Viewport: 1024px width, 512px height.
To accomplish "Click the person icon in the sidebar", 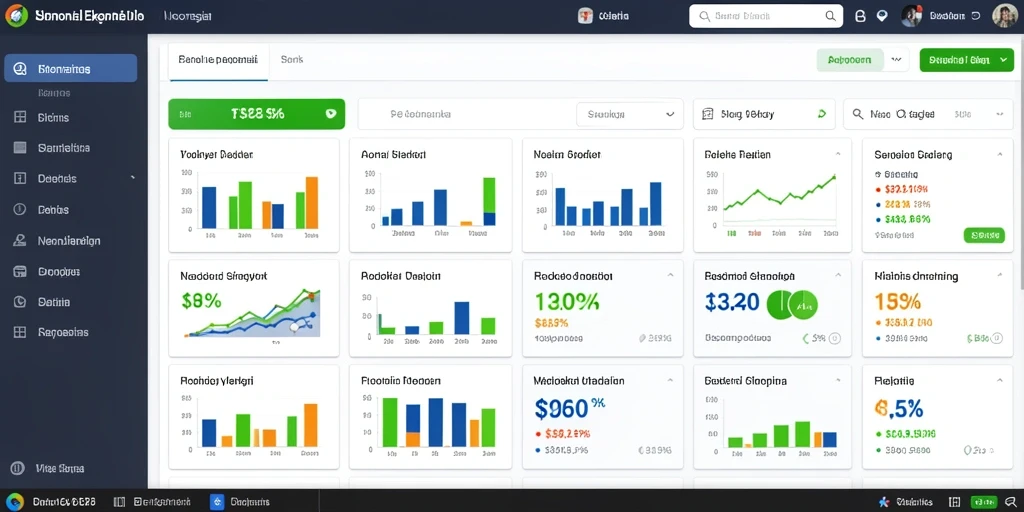I will click(x=20, y=240).
